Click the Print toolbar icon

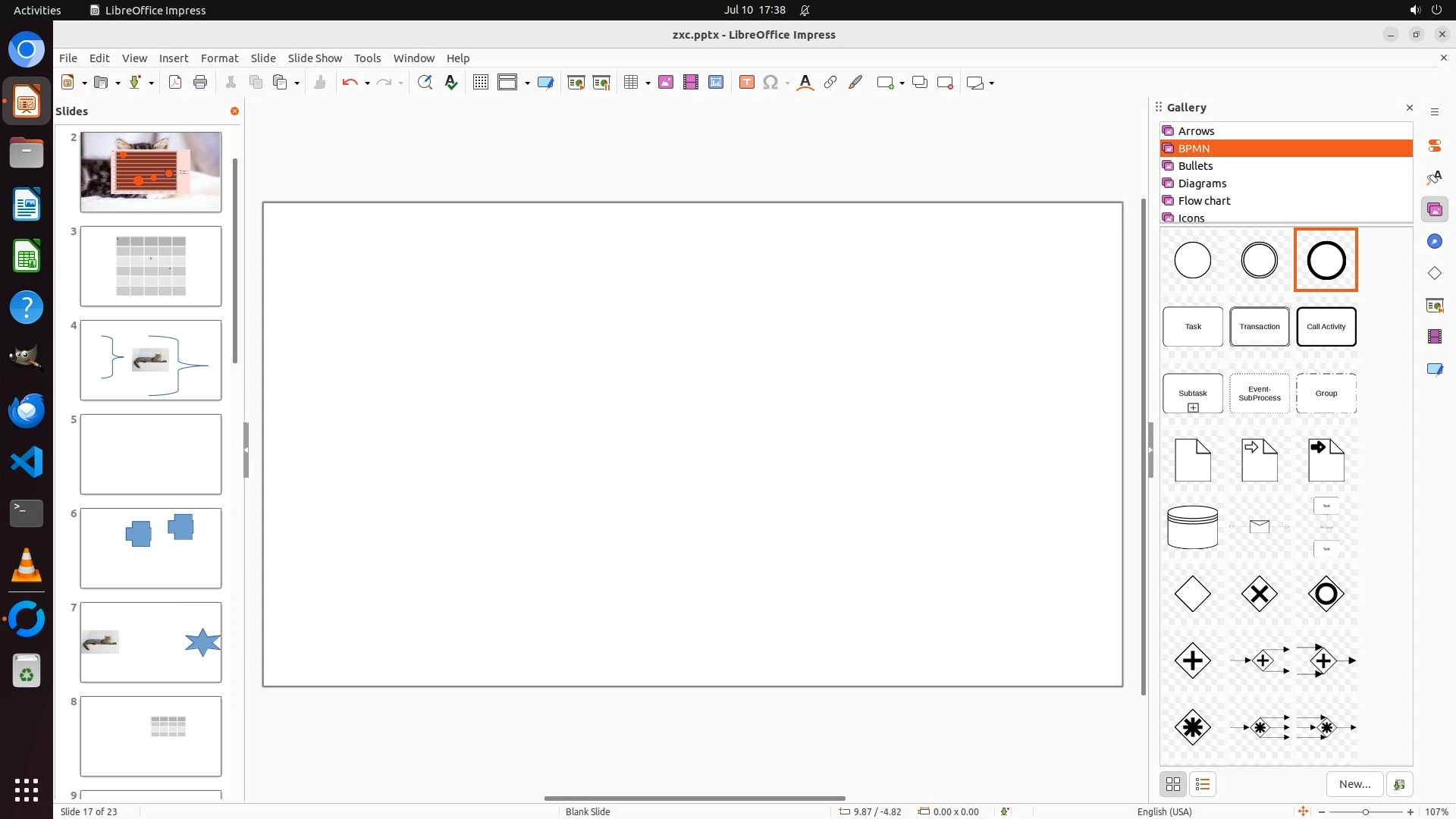click(200, 83)
